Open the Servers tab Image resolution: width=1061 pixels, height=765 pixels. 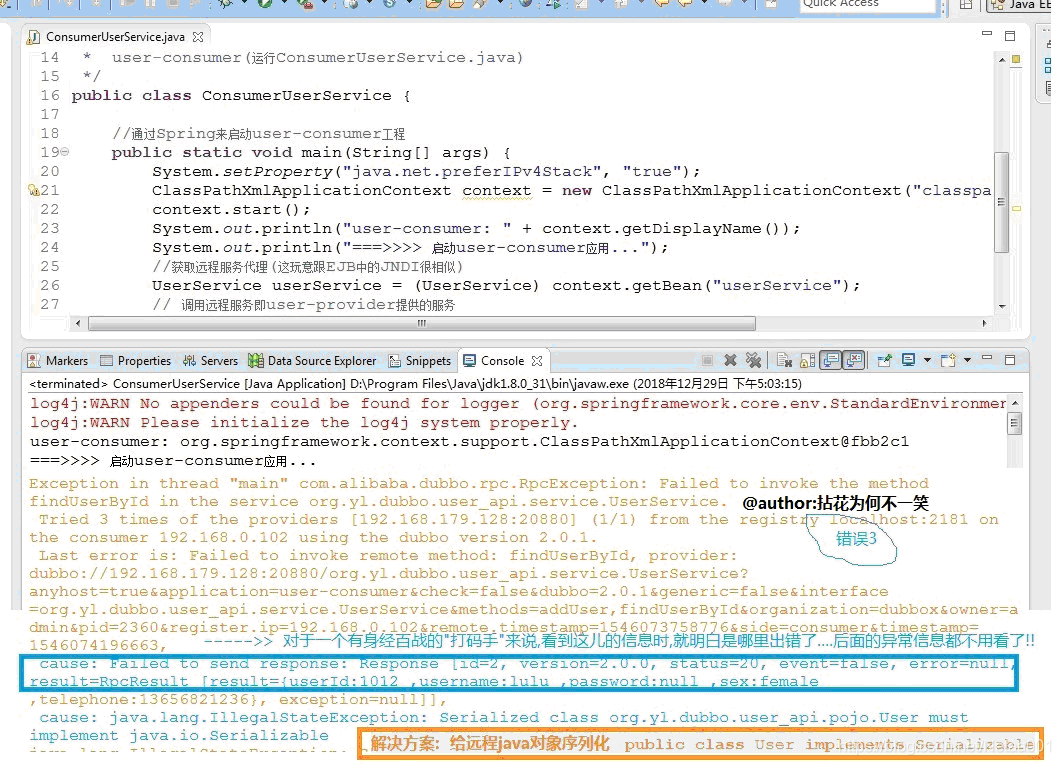coord(210,361)
